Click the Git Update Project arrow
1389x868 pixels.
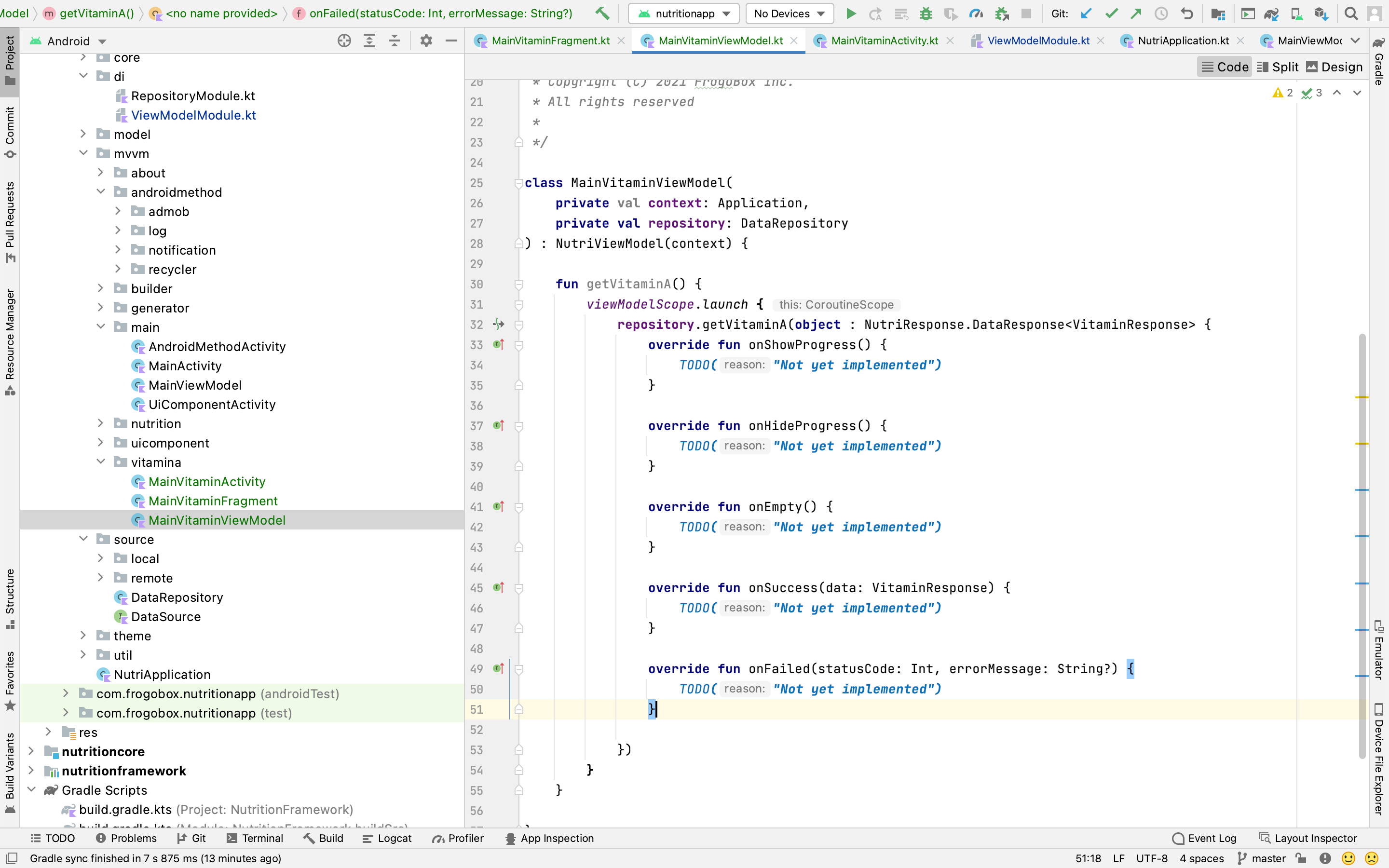coord(1085,13)
